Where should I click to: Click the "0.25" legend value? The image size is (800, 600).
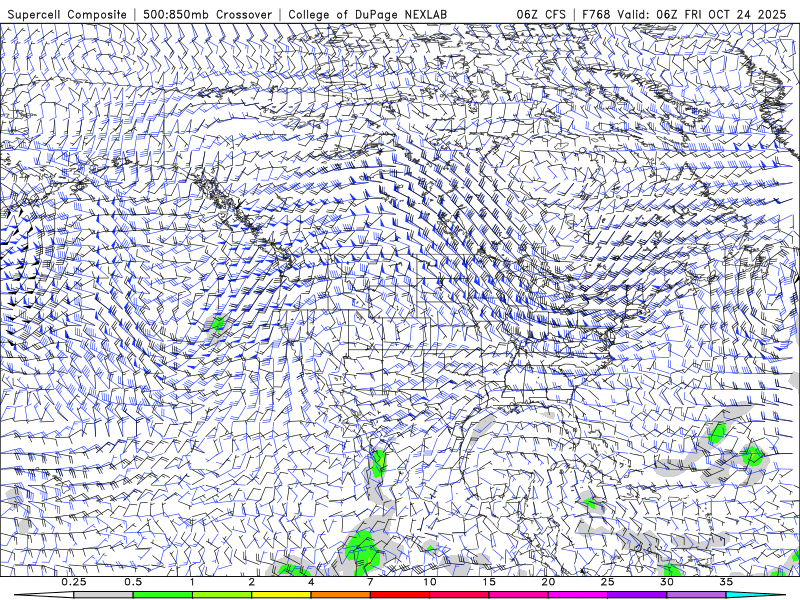tap(74, 582)
